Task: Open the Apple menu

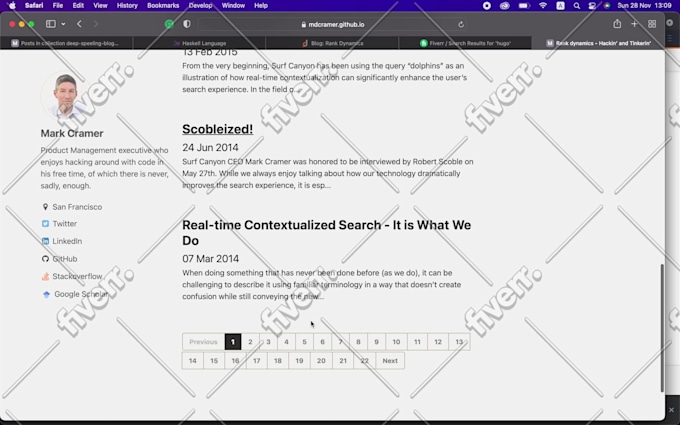Action: coord(12,6)
